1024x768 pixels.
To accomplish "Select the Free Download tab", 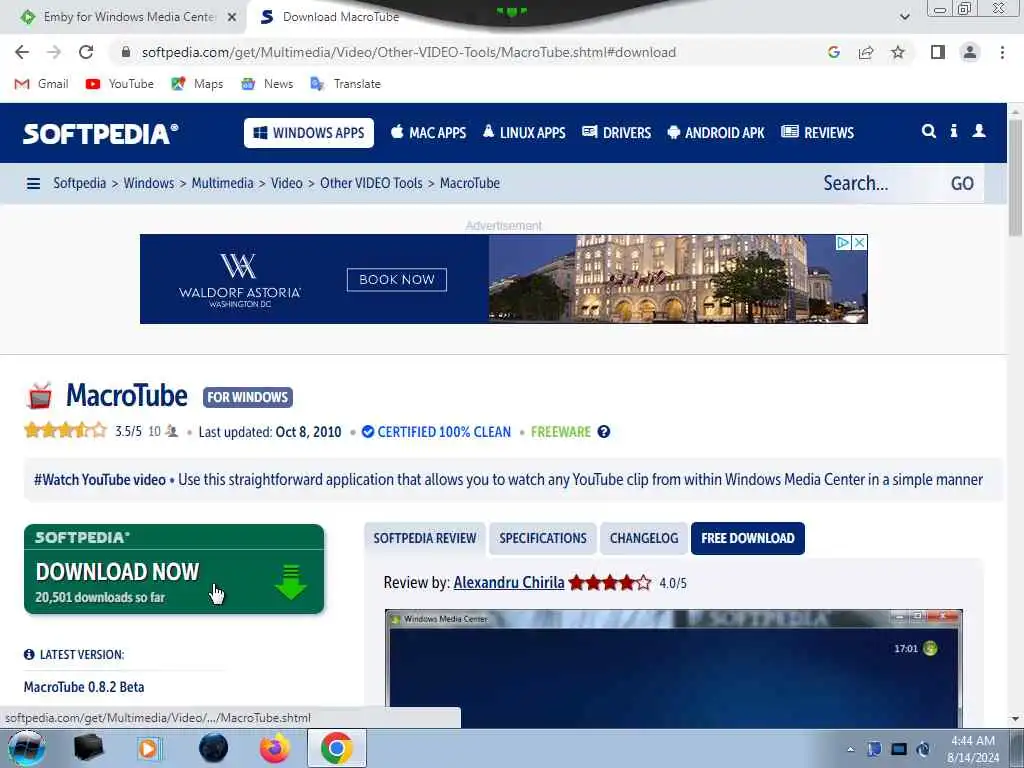I will [x=748, y=538].
